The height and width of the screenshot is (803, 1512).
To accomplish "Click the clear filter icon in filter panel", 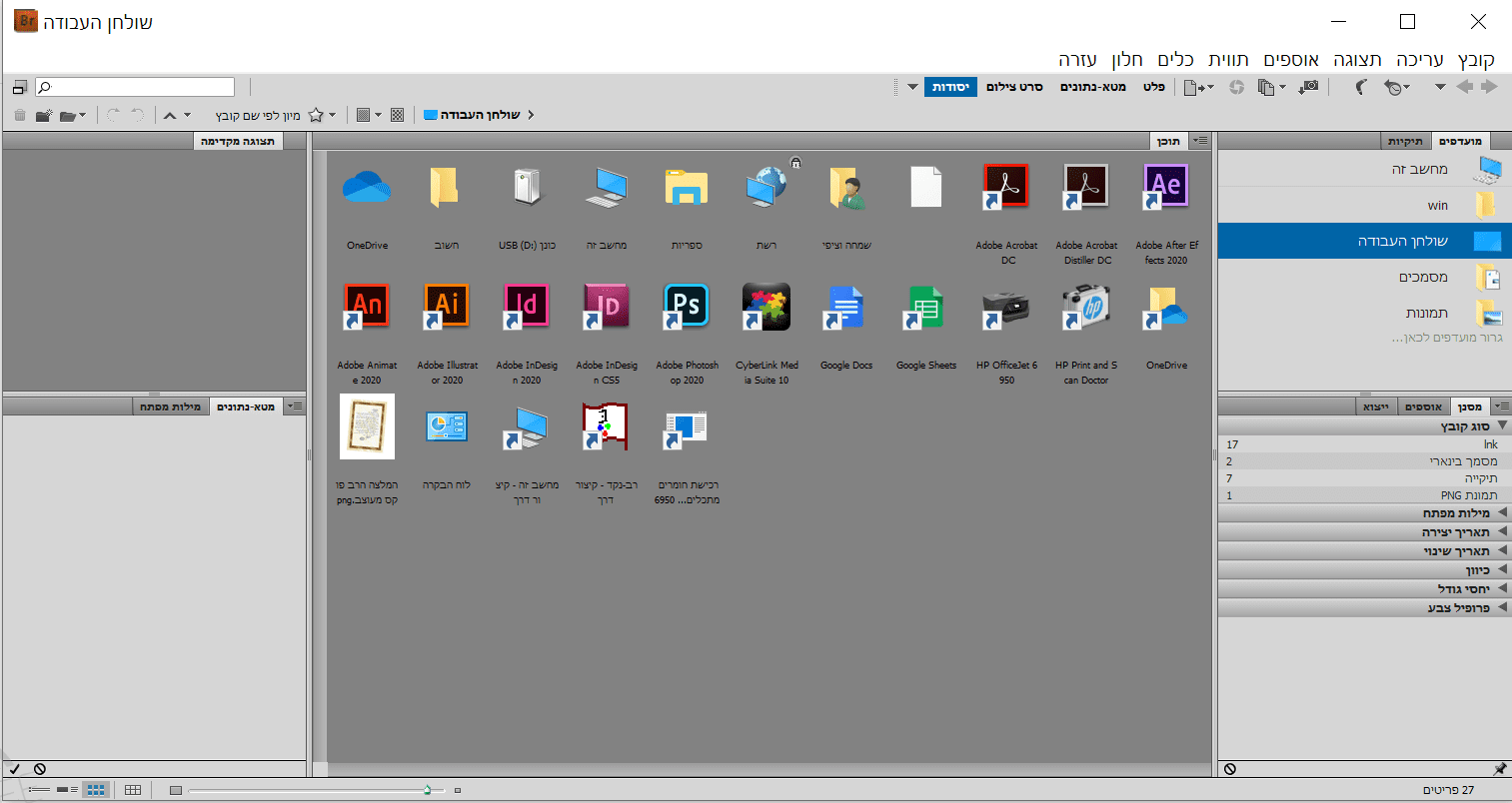I will point(1230,769).
